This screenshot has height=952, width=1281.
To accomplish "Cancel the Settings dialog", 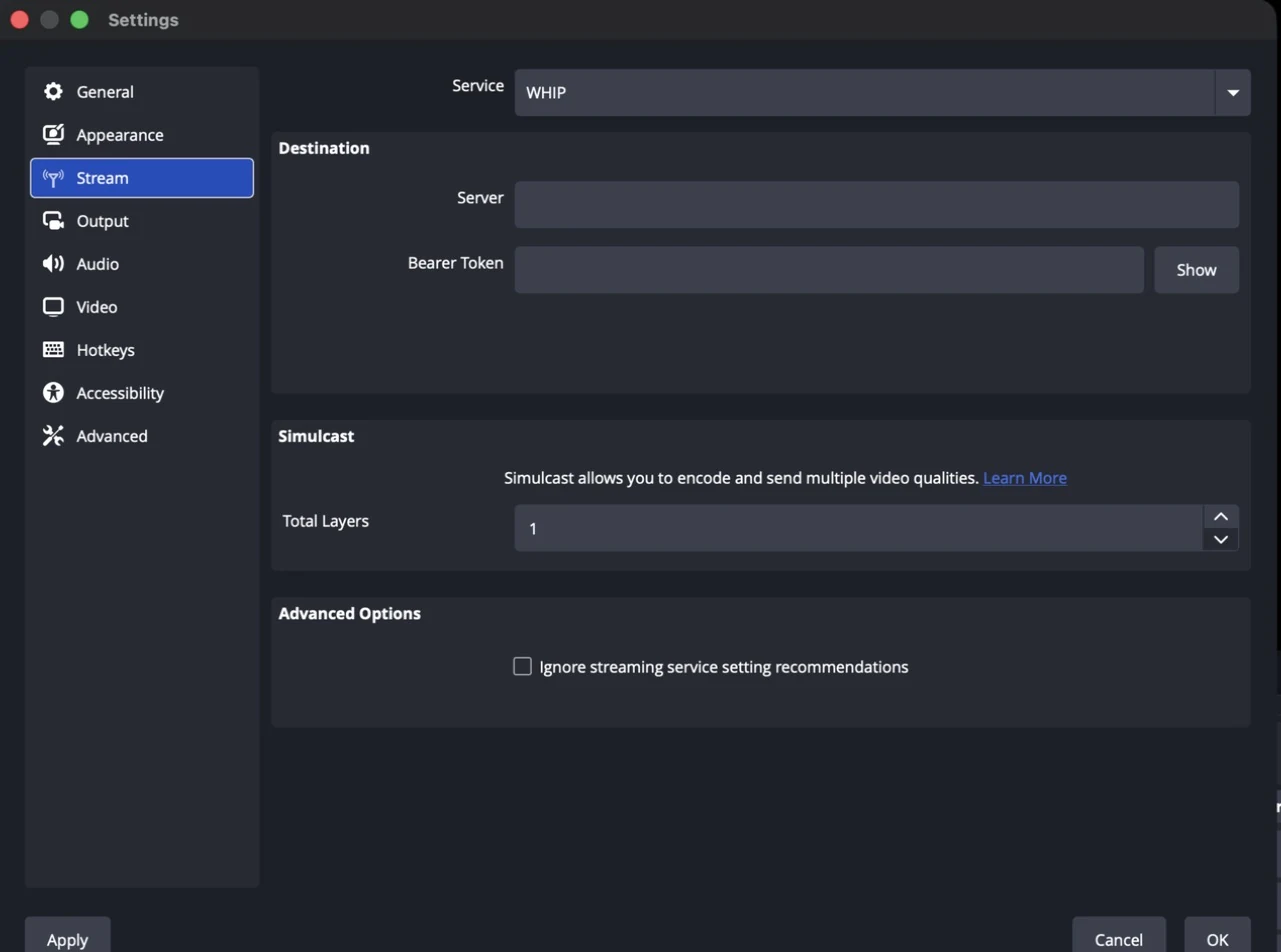I will click(1119, 938).
